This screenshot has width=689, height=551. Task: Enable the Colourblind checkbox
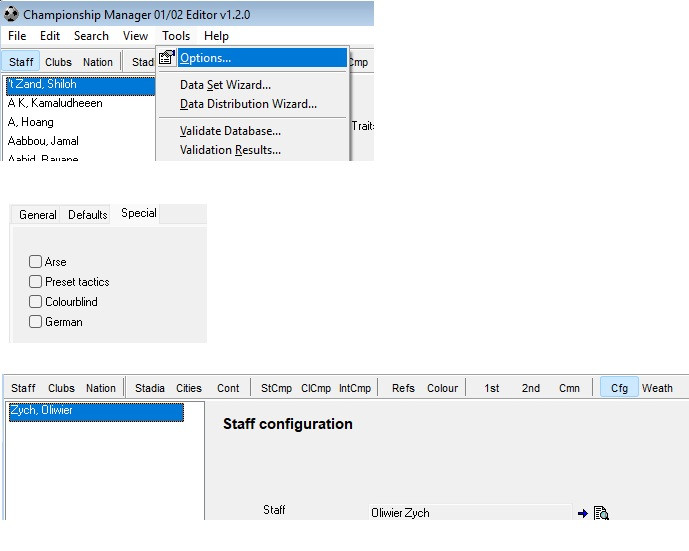coord(35,301)
